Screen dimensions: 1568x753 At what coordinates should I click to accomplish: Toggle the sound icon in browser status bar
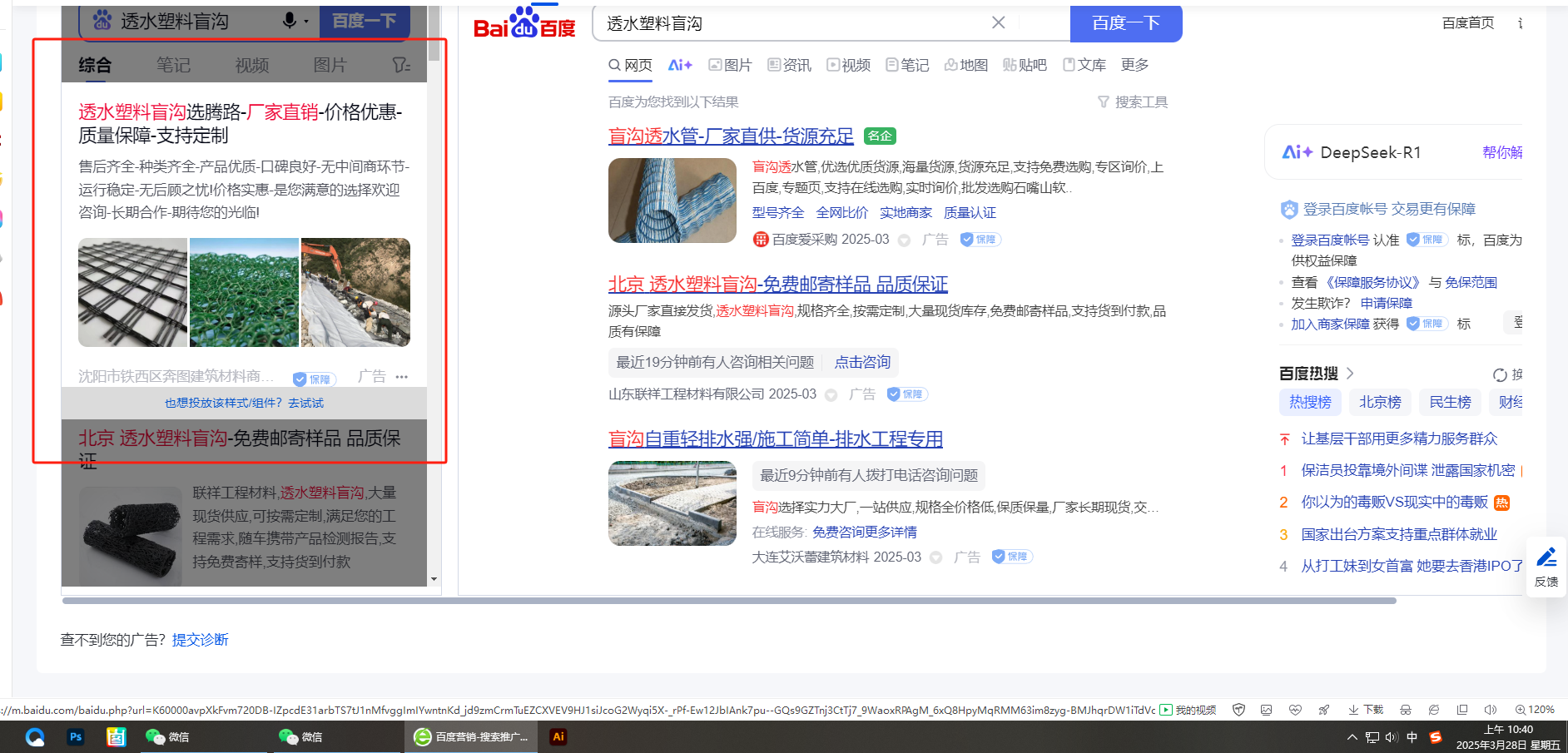click(x=1490, y=710)
